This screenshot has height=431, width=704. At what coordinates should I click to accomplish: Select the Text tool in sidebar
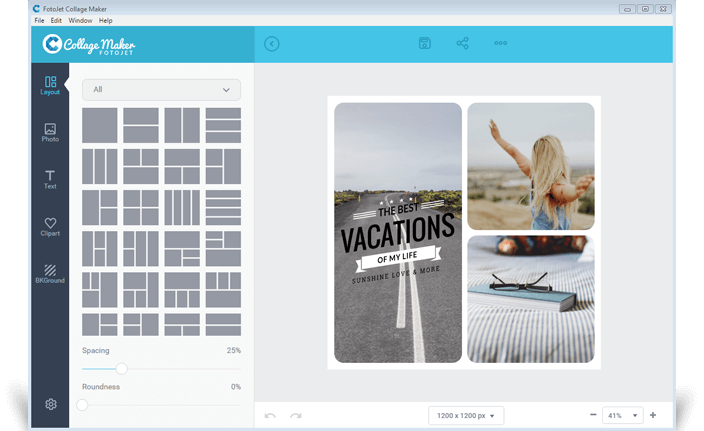tap(50, 180)
